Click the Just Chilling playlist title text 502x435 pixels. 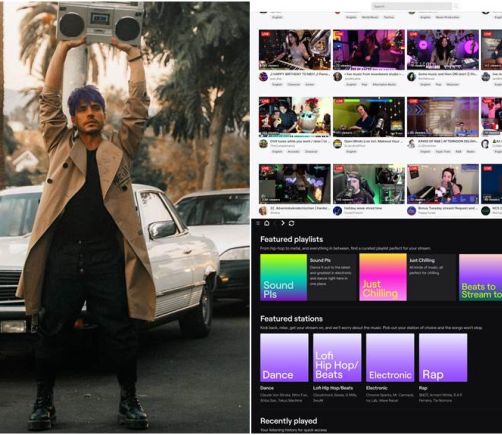coord(422,260)
